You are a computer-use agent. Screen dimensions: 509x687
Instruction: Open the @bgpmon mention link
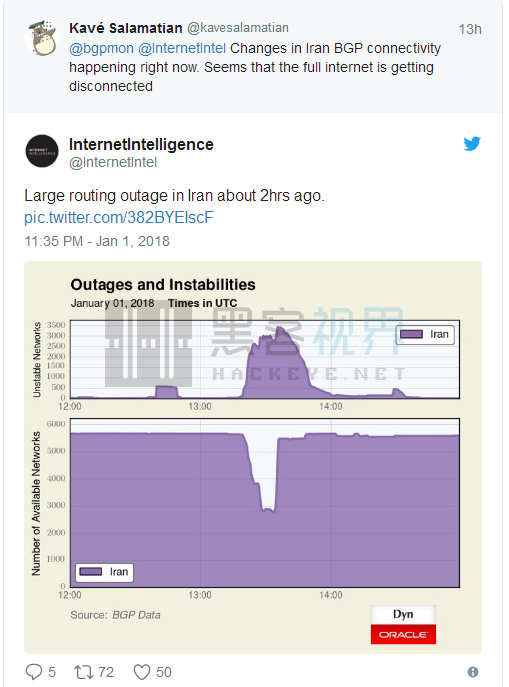[x=101, y=48]
